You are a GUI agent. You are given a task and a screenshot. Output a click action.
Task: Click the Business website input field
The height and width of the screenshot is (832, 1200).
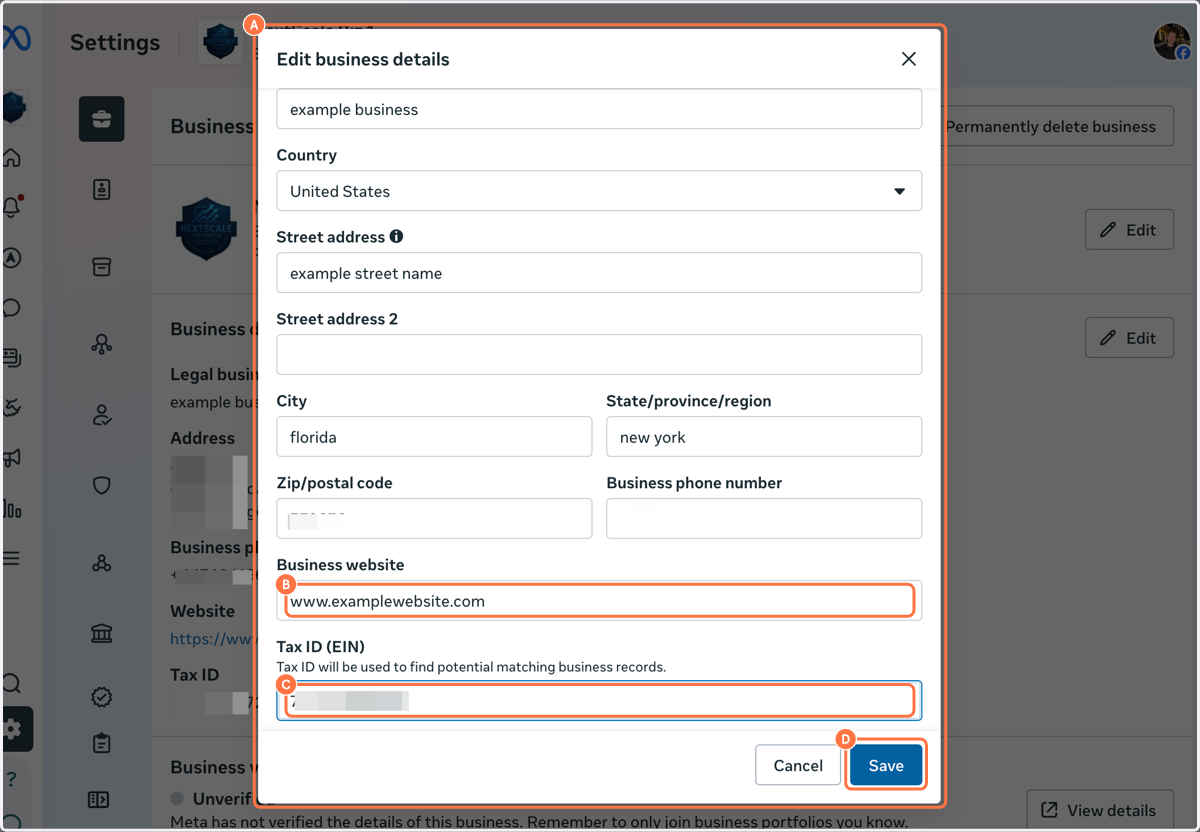click(599, 601)
